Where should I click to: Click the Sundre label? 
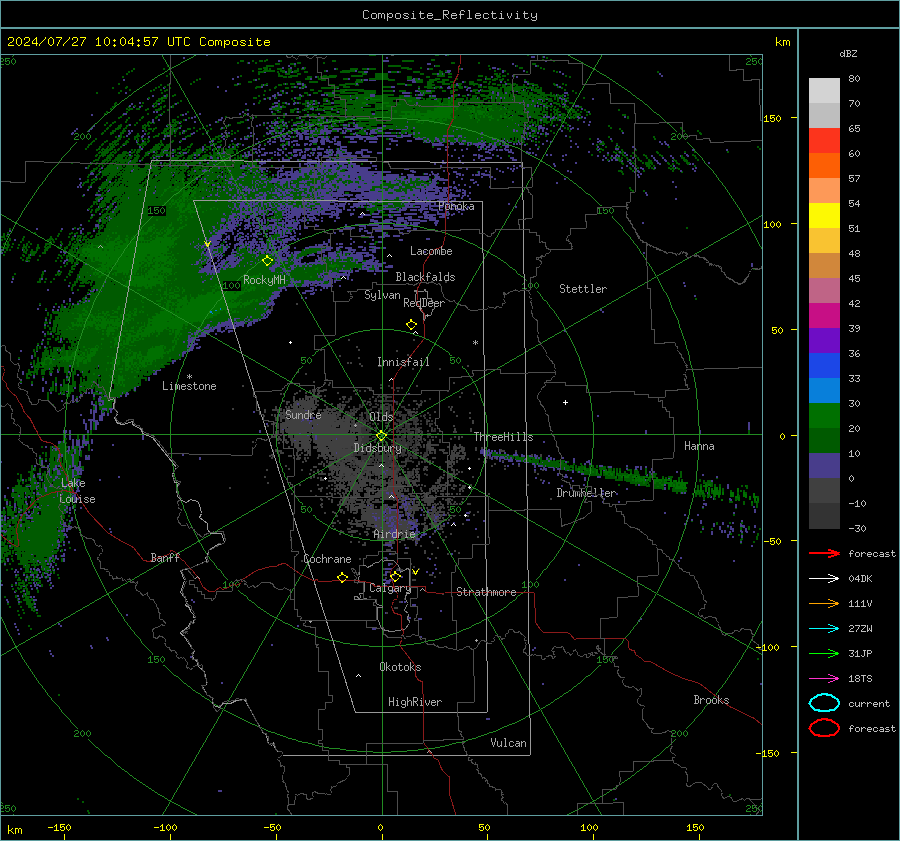[x=303, y=414]
